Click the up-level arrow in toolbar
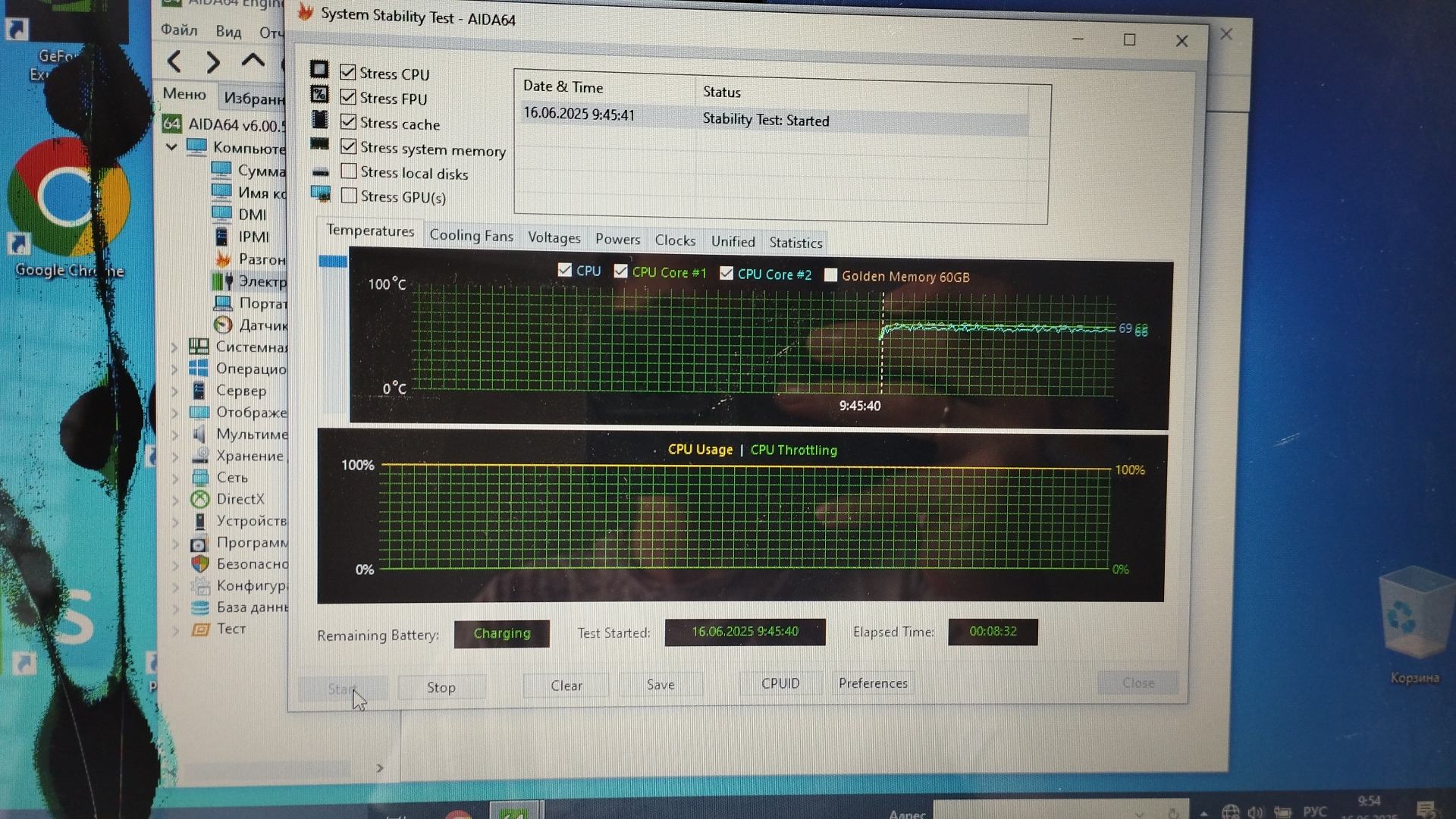This screenshot has height=819, width=1456. pyautogui.click(x=253, y=61)
